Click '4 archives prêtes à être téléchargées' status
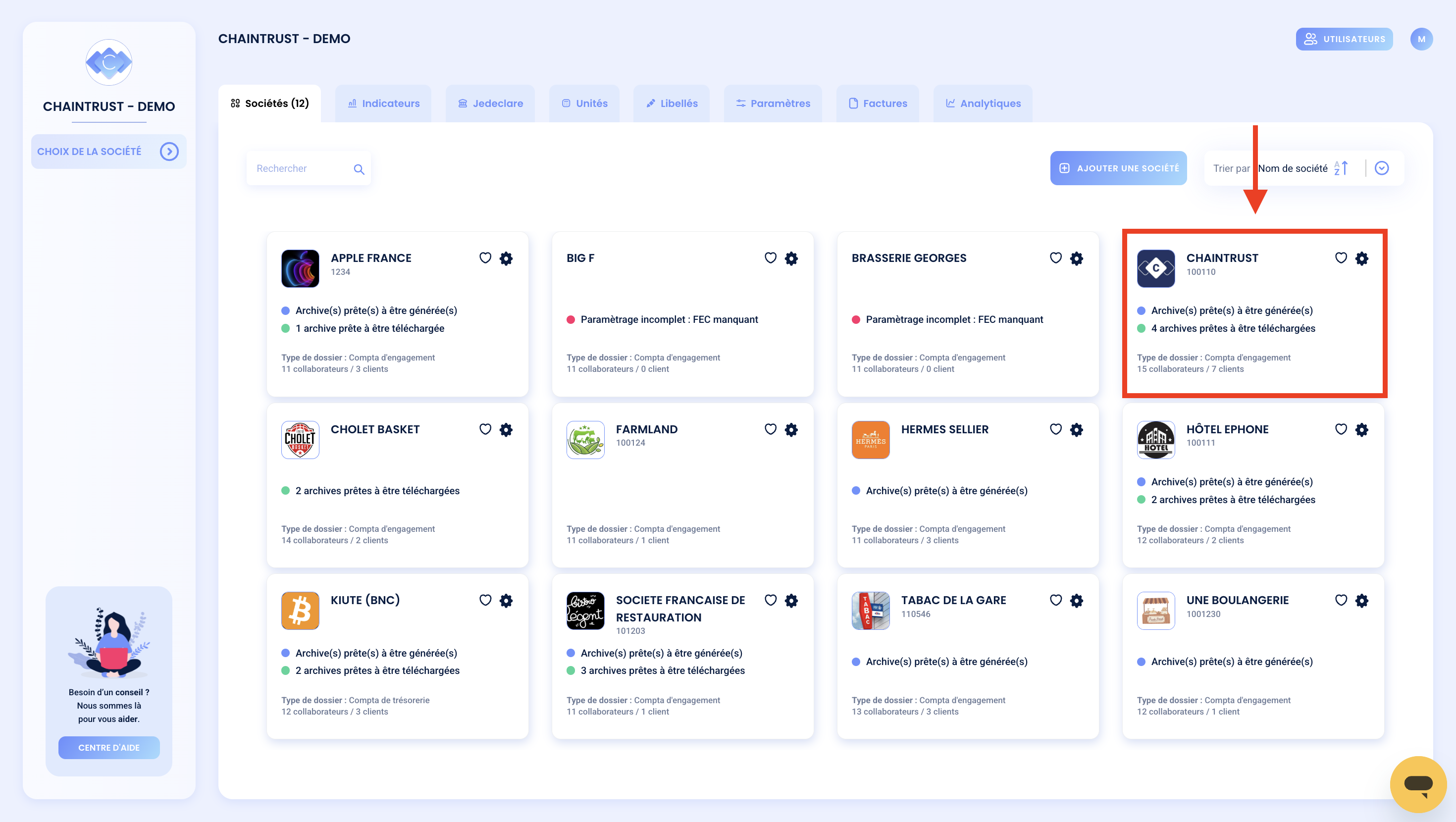 [1233, 328]
